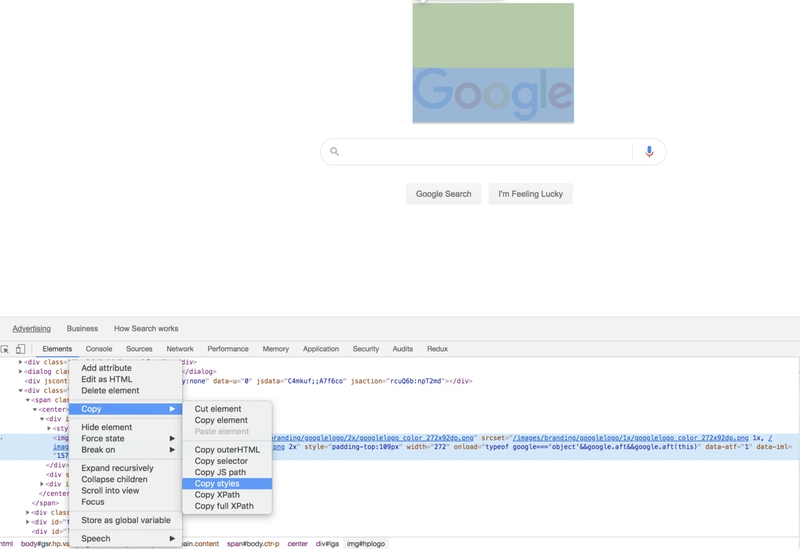This screenshot has height=549, width=800.
Task: Select Focus in context menu
Action: pos(126,502)
